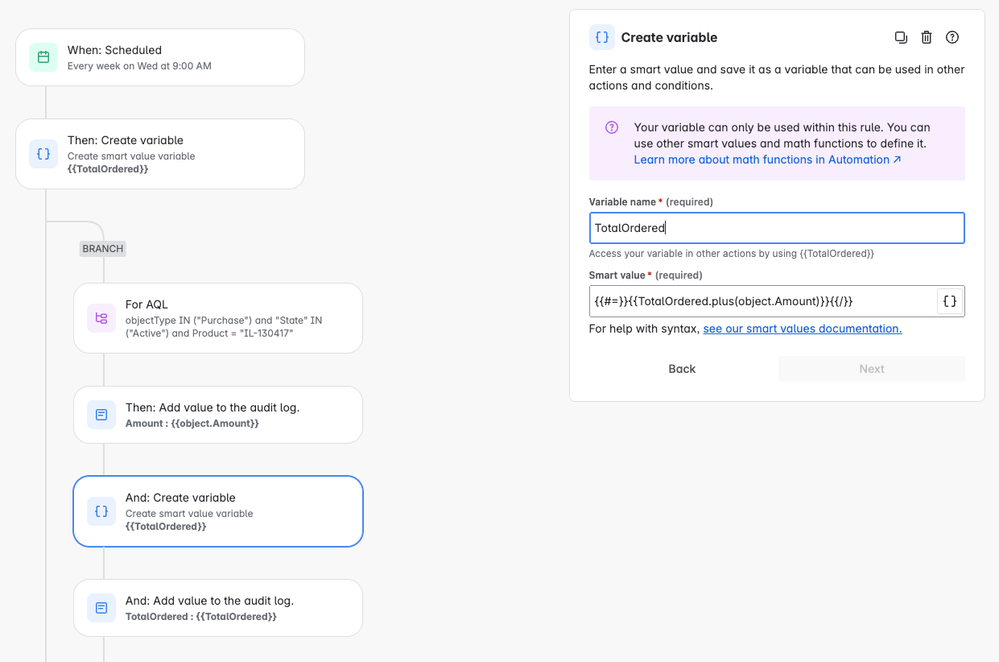Click inside the Smart value field

pyautogui.click(x=760, y=300)
